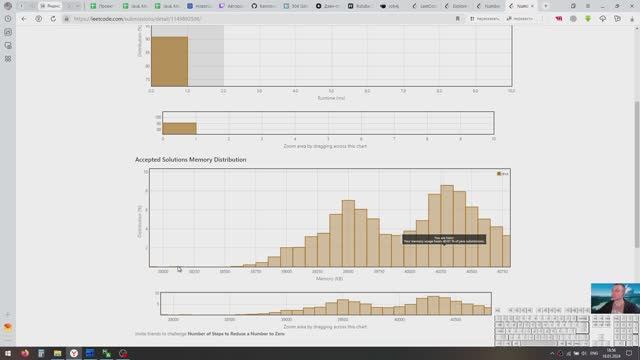
Task: Close the active LeetCode tab
Action: (x=532, y=6)
